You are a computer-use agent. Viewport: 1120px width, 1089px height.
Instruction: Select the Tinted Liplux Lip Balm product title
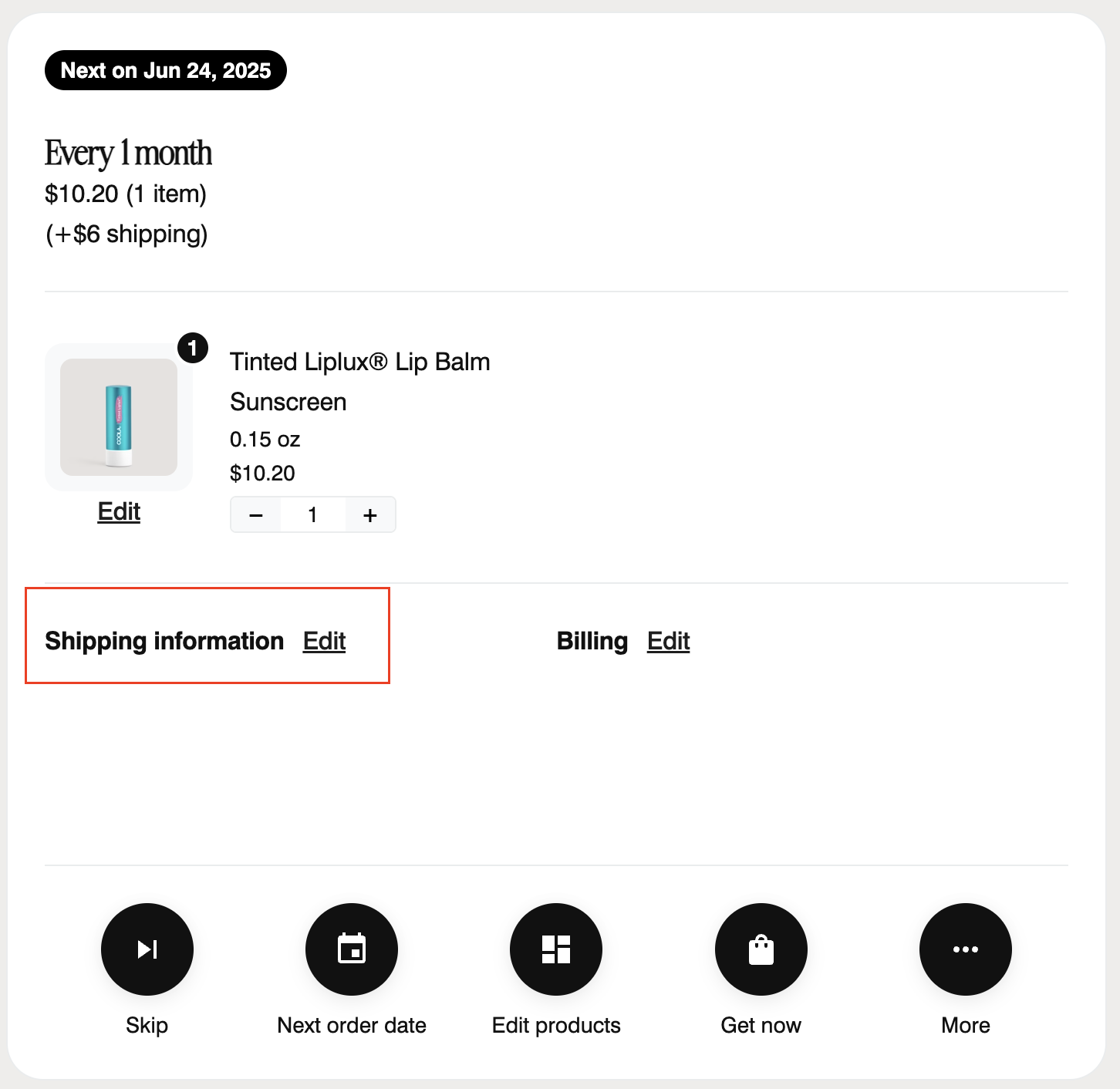pyautogui.click(x=360, y=382)
